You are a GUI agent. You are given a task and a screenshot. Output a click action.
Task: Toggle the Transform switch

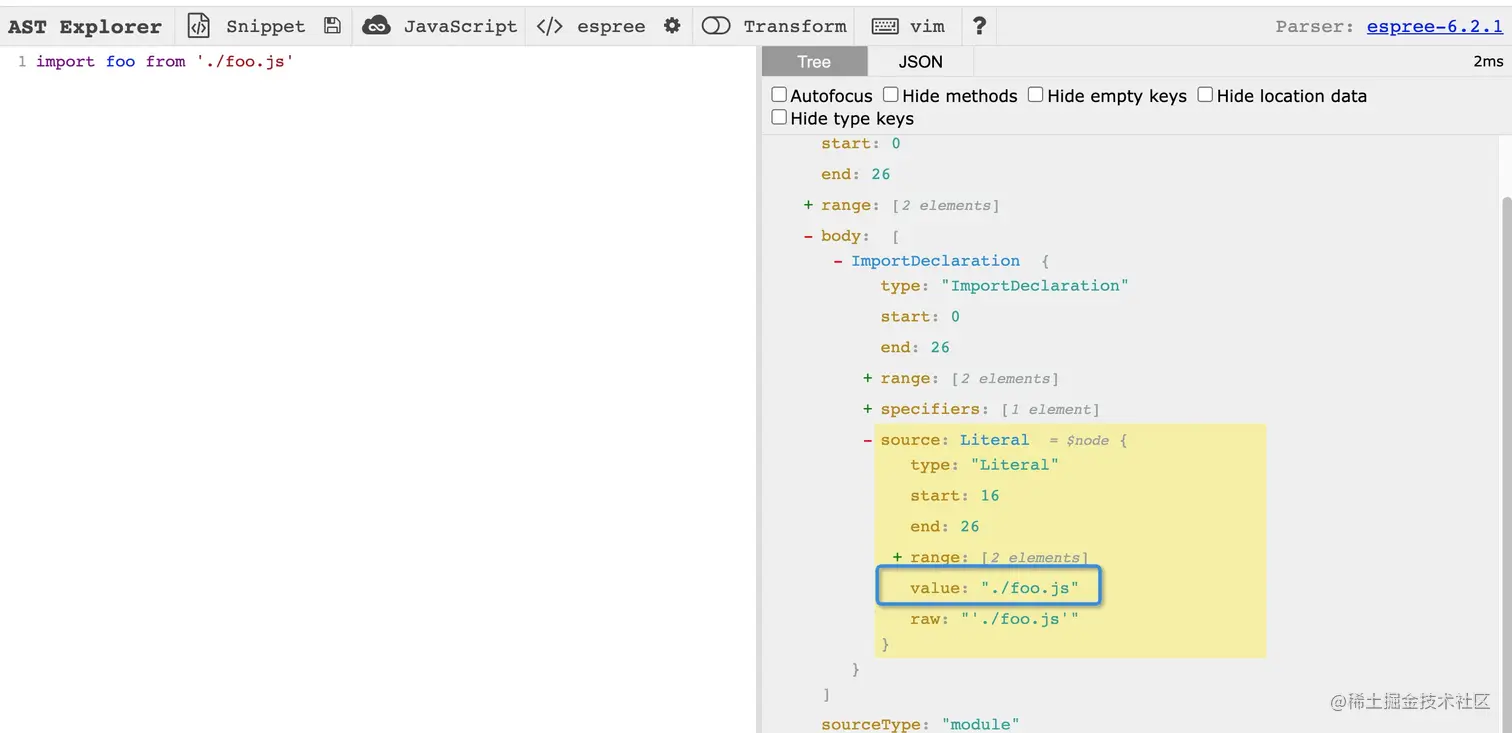point(716,26)
